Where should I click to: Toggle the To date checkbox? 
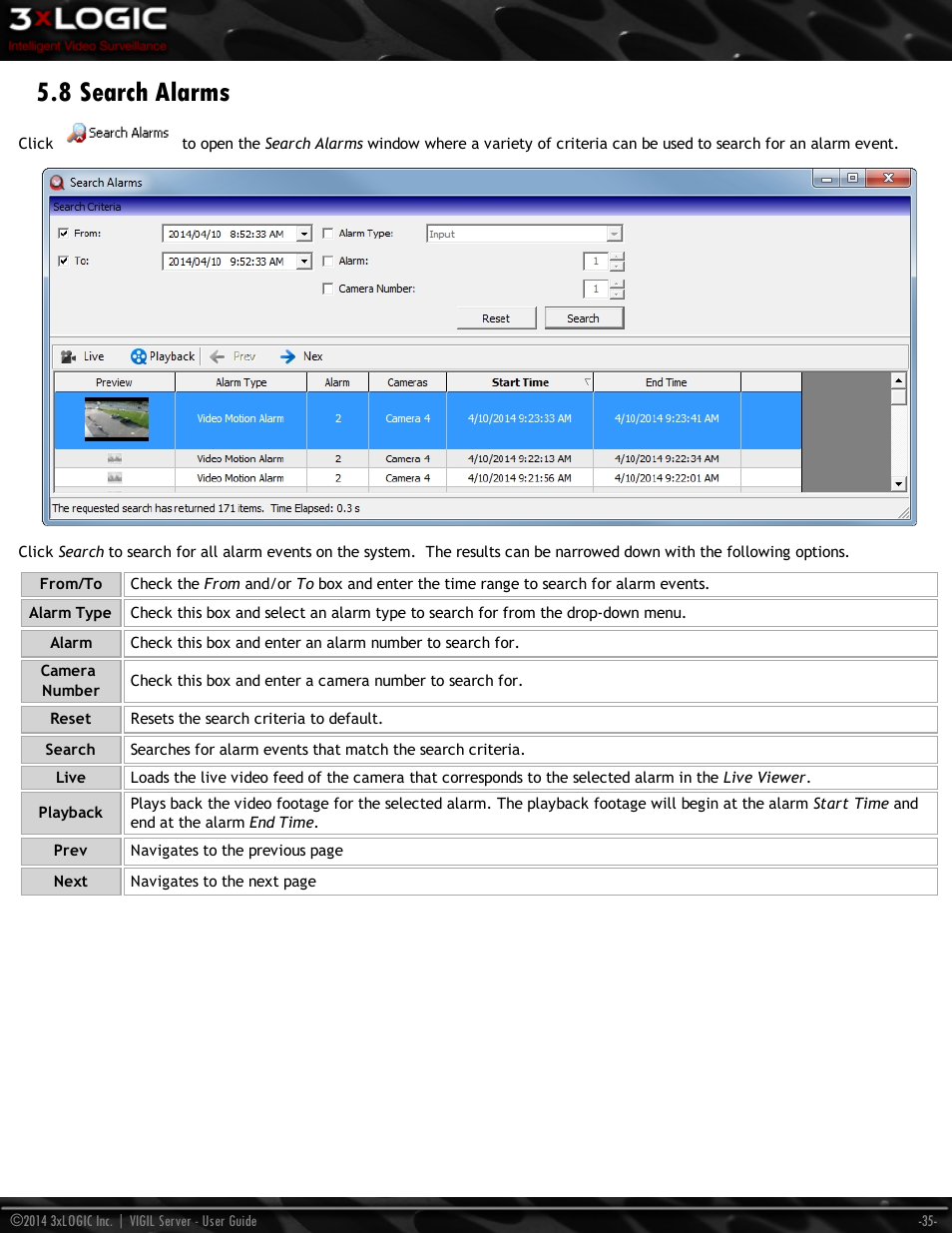63,262
